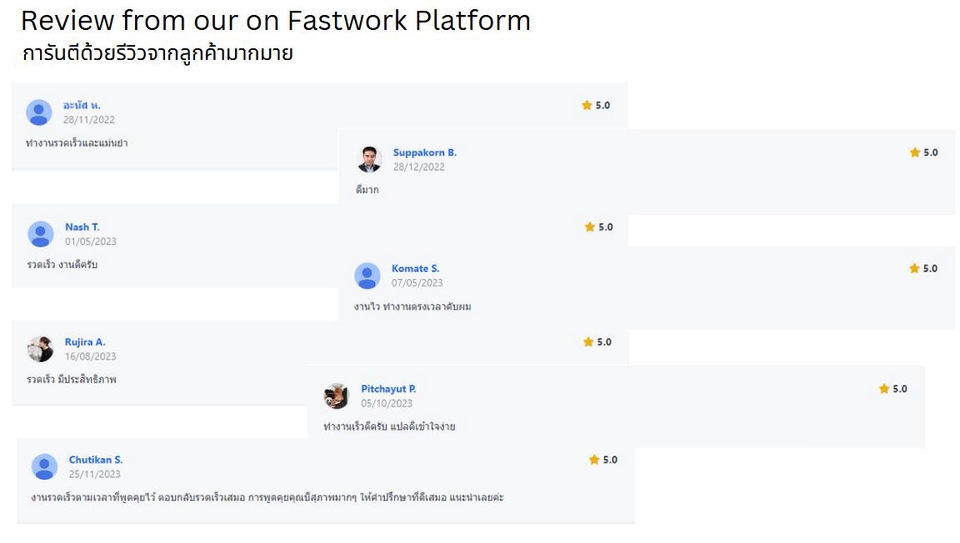
Task: Click Suppakorn B. profile photo
Action: pyautogui.click(x=369, y=159)
